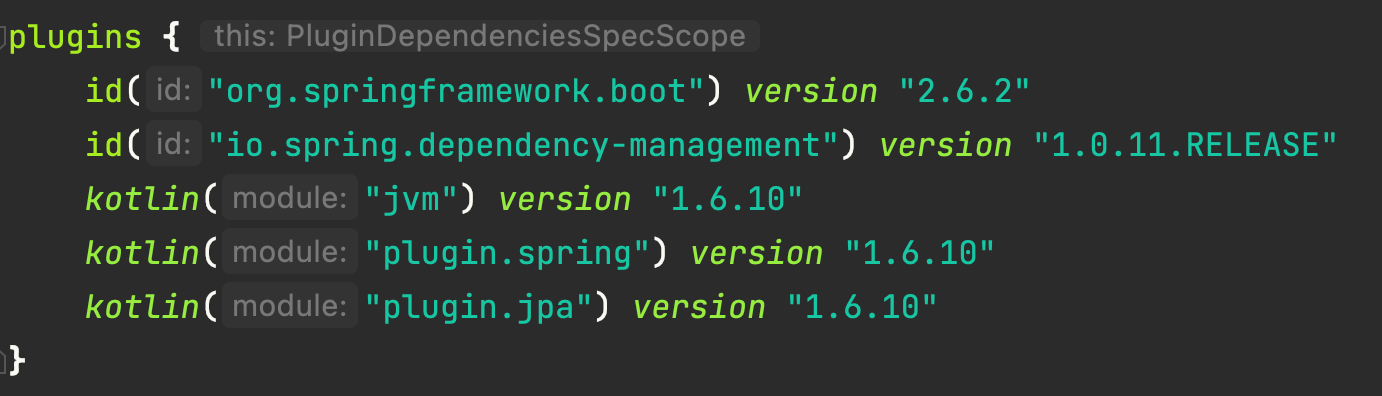Image resolution: width=1382 pixels, height=396 pixels.
Task: Click the version keyword after "jvm"
Action: pos(565,199)
